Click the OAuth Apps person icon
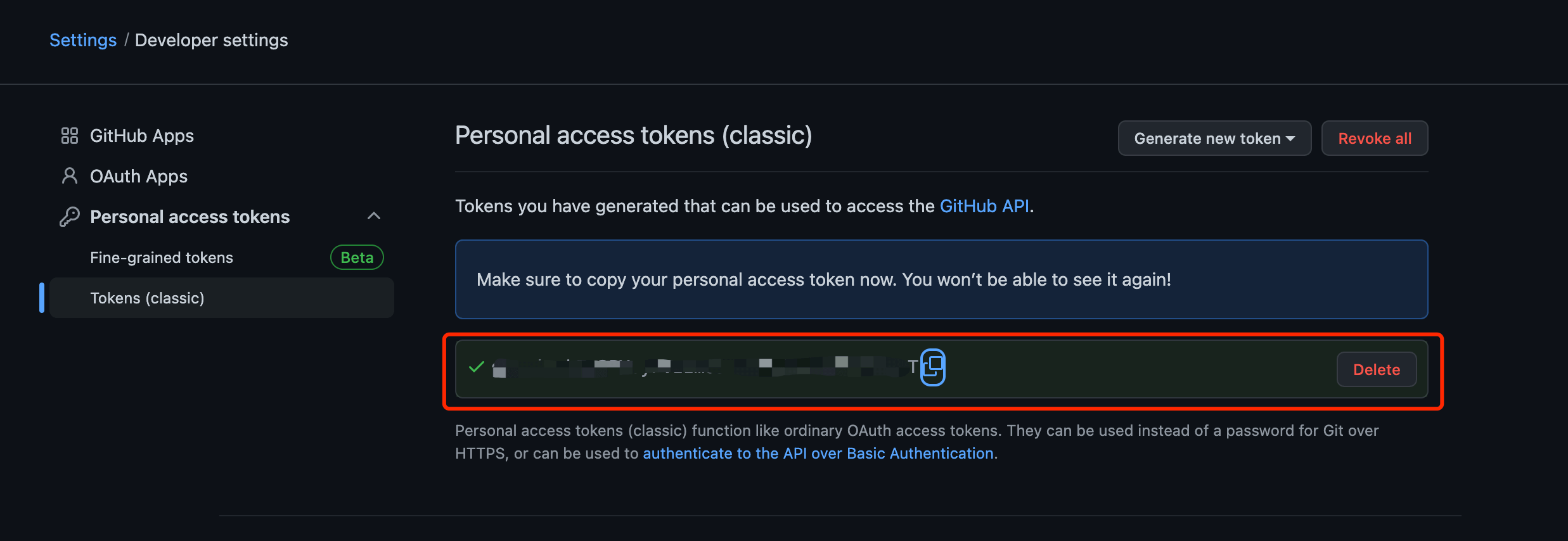This screenshot has width=1568, height=541. pyautogui.click(x=70, y=176)
